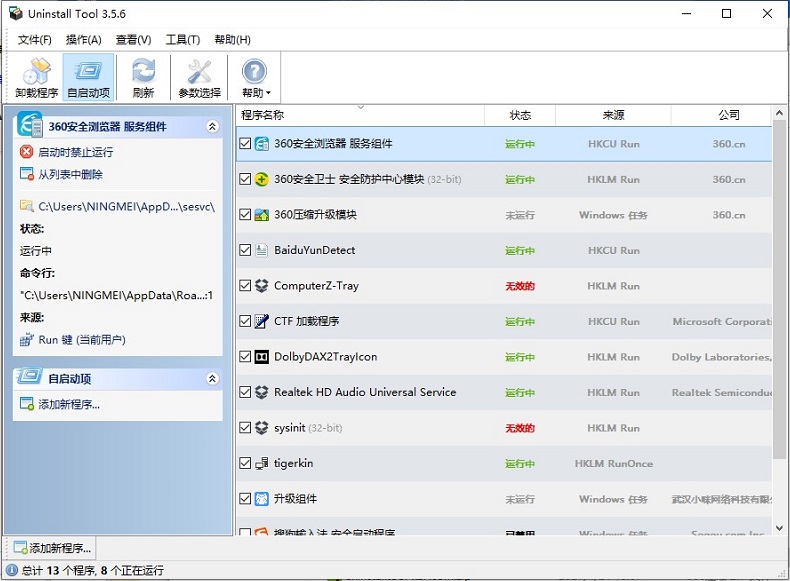Screen dimensions: 790x581
Task: Collapse the 360安全浏览器 服务组件 sidebar panel
Action: 212,126
